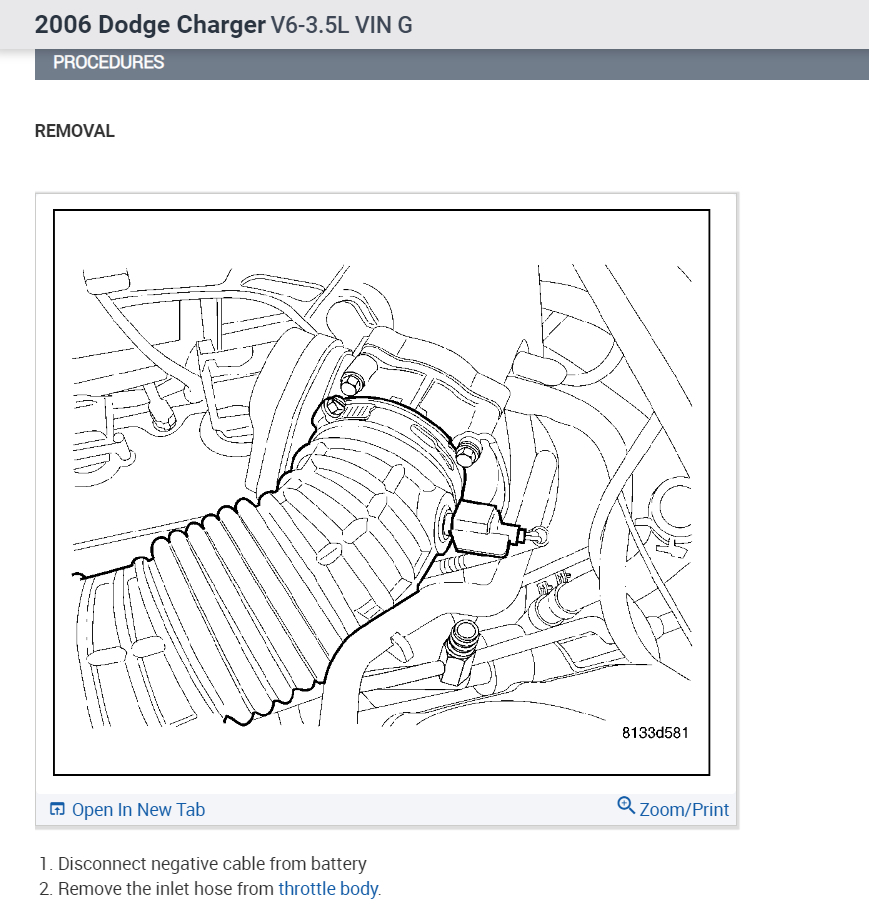Click the 2006 Dodge Charger title

[150, 25]
